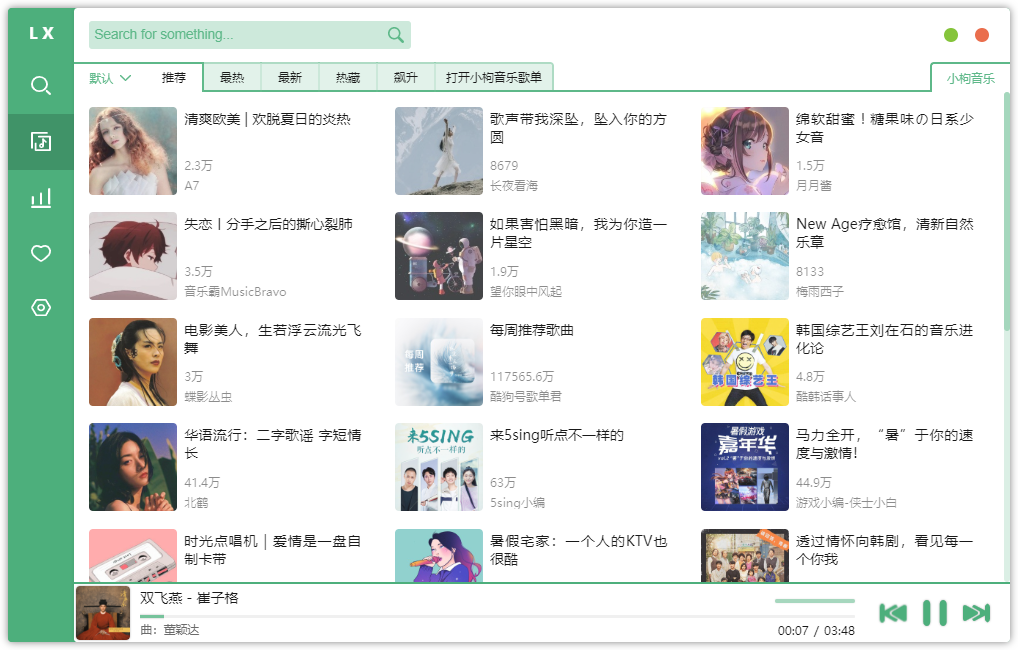Open the 每周推荐歌曲 playlist cover
The width and height of the screenshot is (1018, 650).
pyautogui.click(x=439, y=361)
